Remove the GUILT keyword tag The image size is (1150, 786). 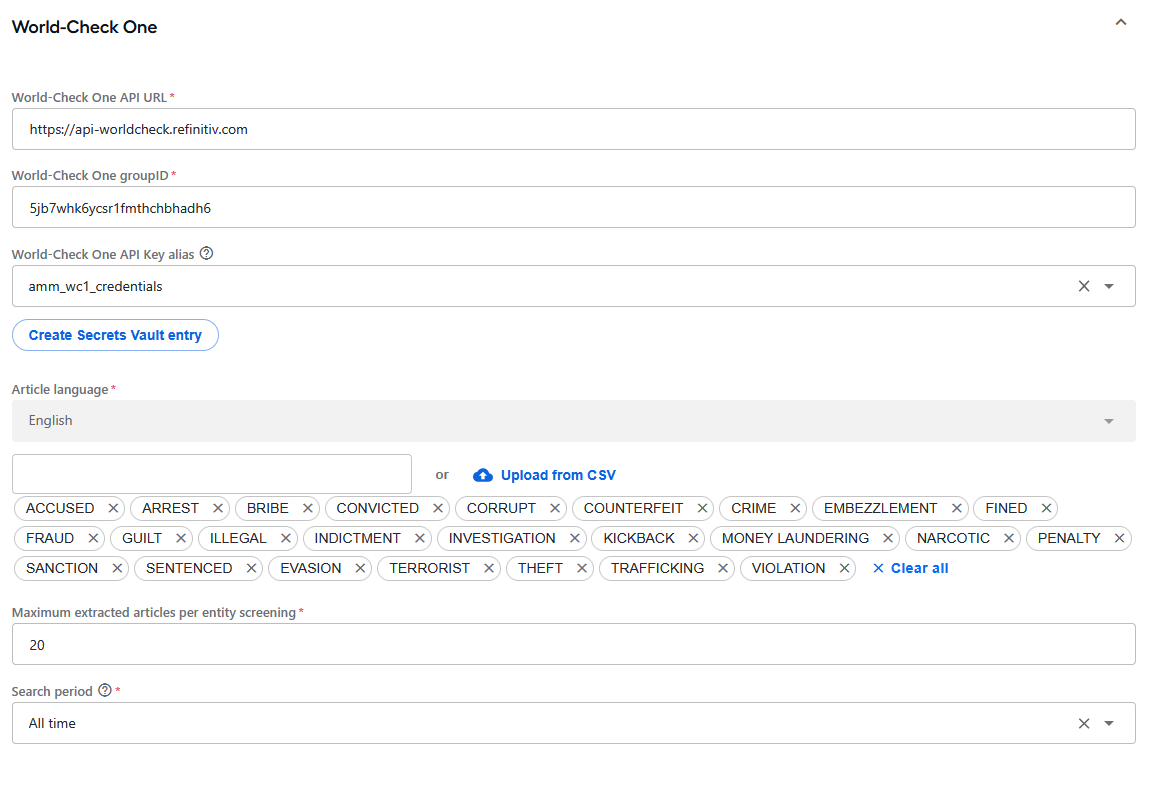pos(180,538)
